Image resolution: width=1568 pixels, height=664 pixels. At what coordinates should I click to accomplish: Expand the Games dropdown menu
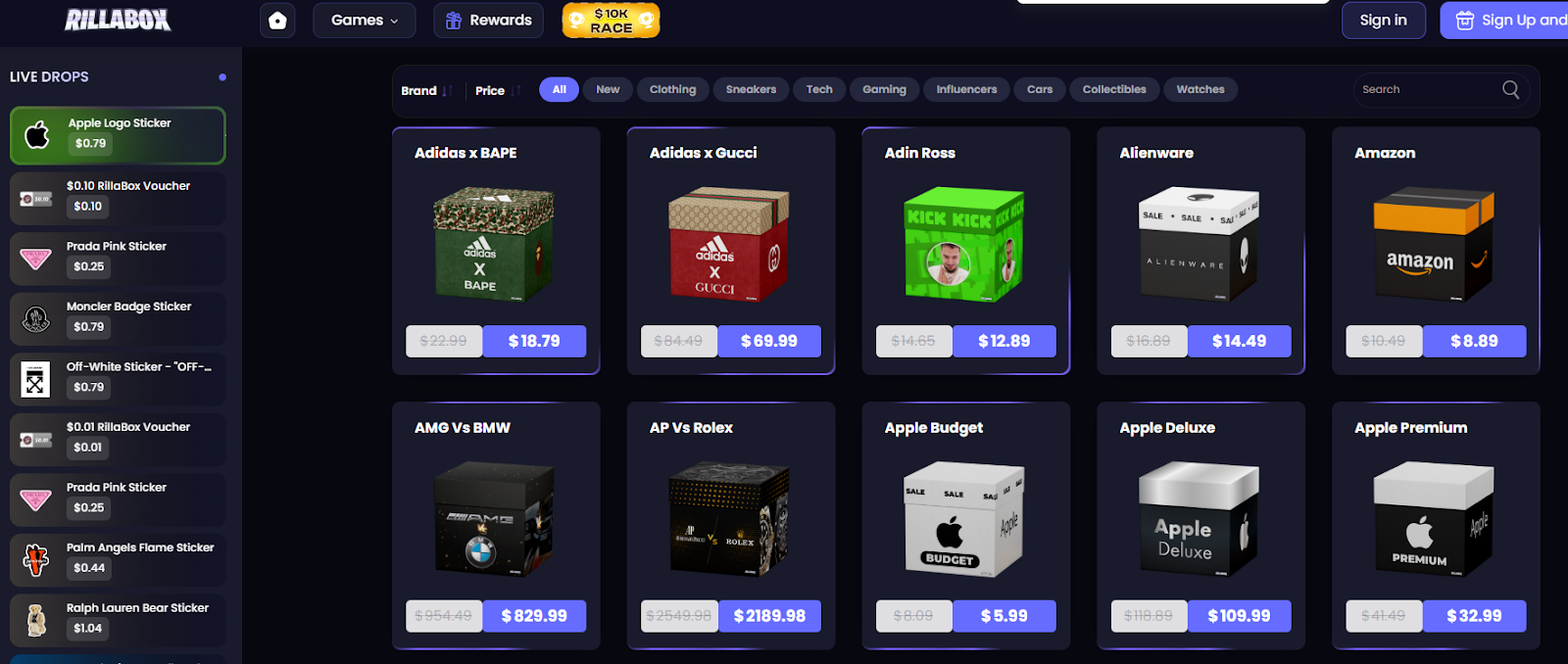[x=365, y=21]
